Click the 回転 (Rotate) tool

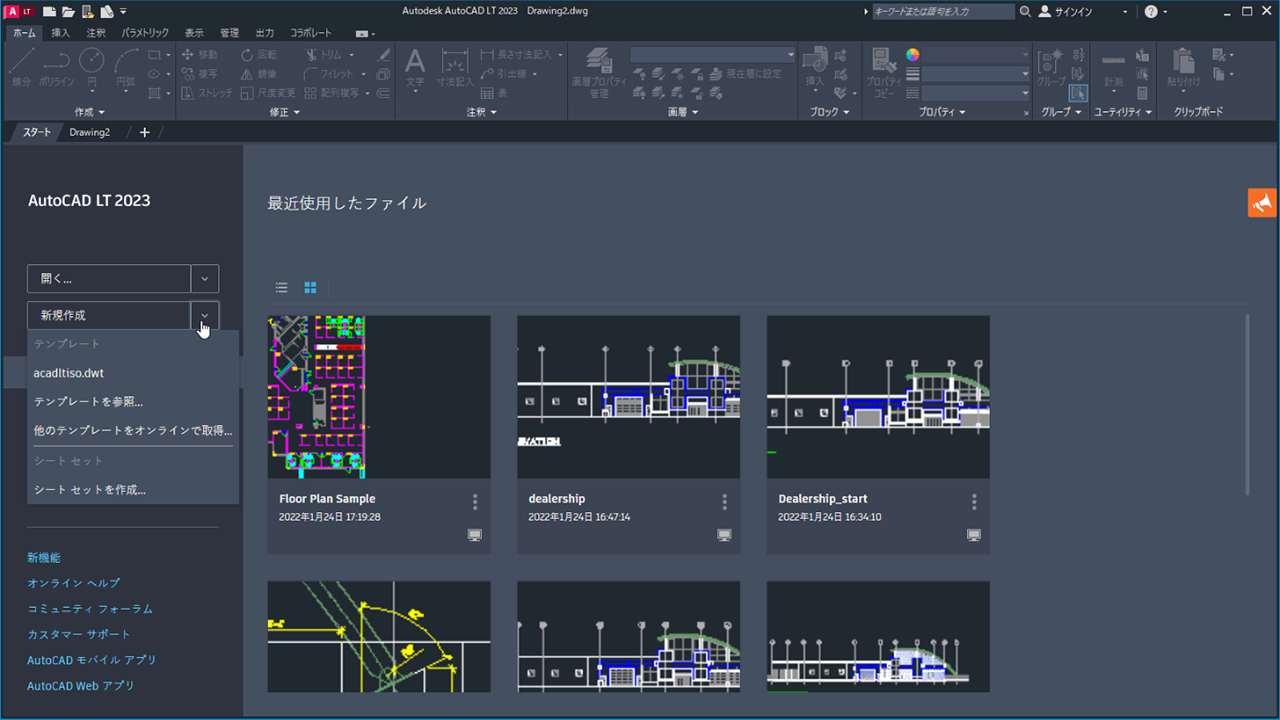click(259, 55)
